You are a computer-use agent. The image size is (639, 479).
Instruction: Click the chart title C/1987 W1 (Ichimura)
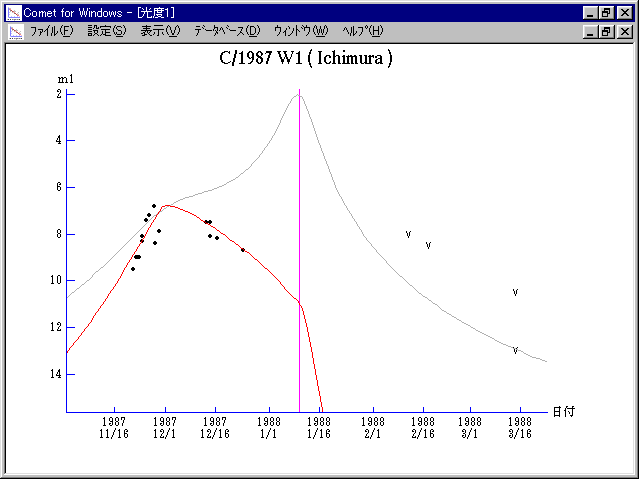pyautogui.click(x=305, y=58)
